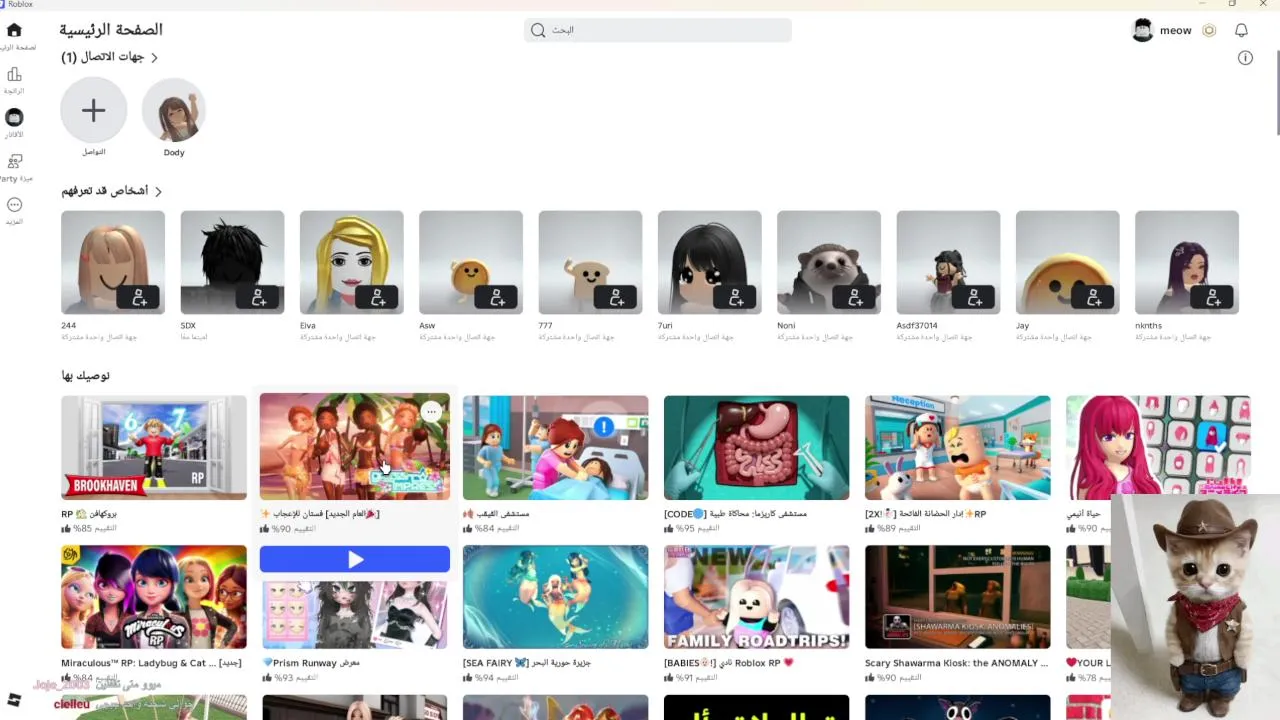This screenshot has height=720, width=1280.
Task: Click into the search field
Action: click(657, 30)
